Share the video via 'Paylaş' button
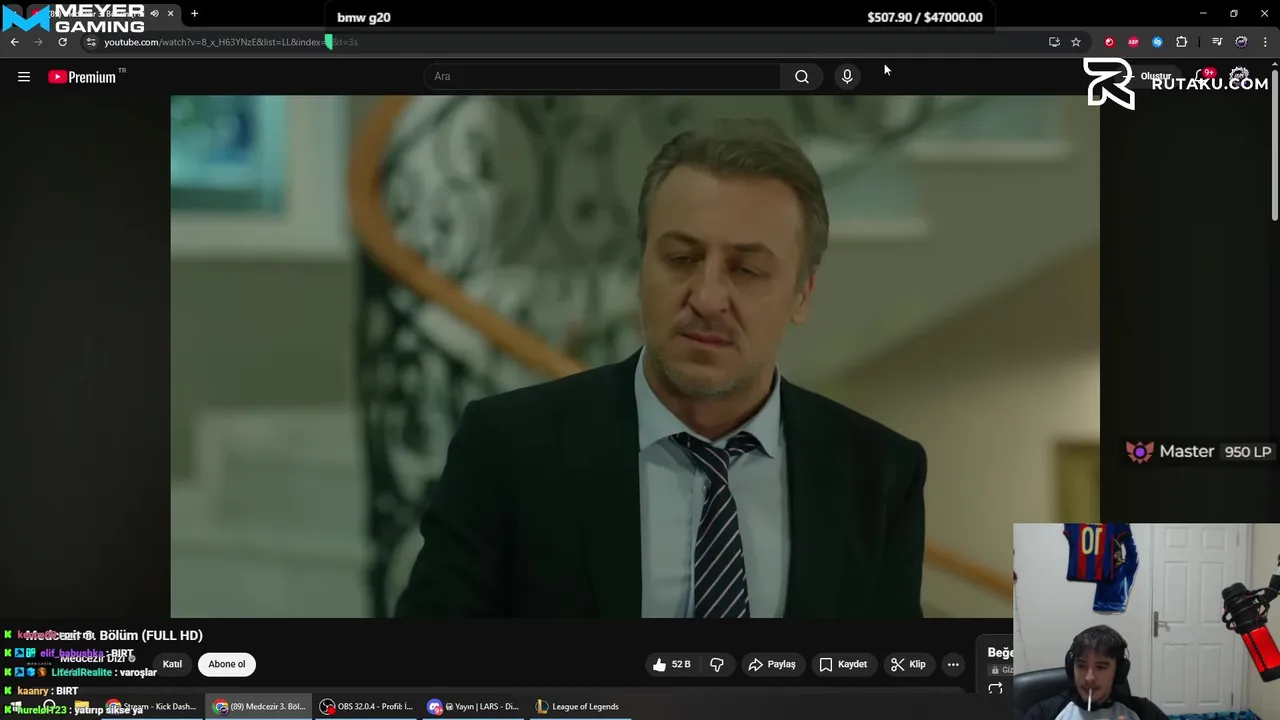This screenshot has width=1280, height=720. pos(772,664)
